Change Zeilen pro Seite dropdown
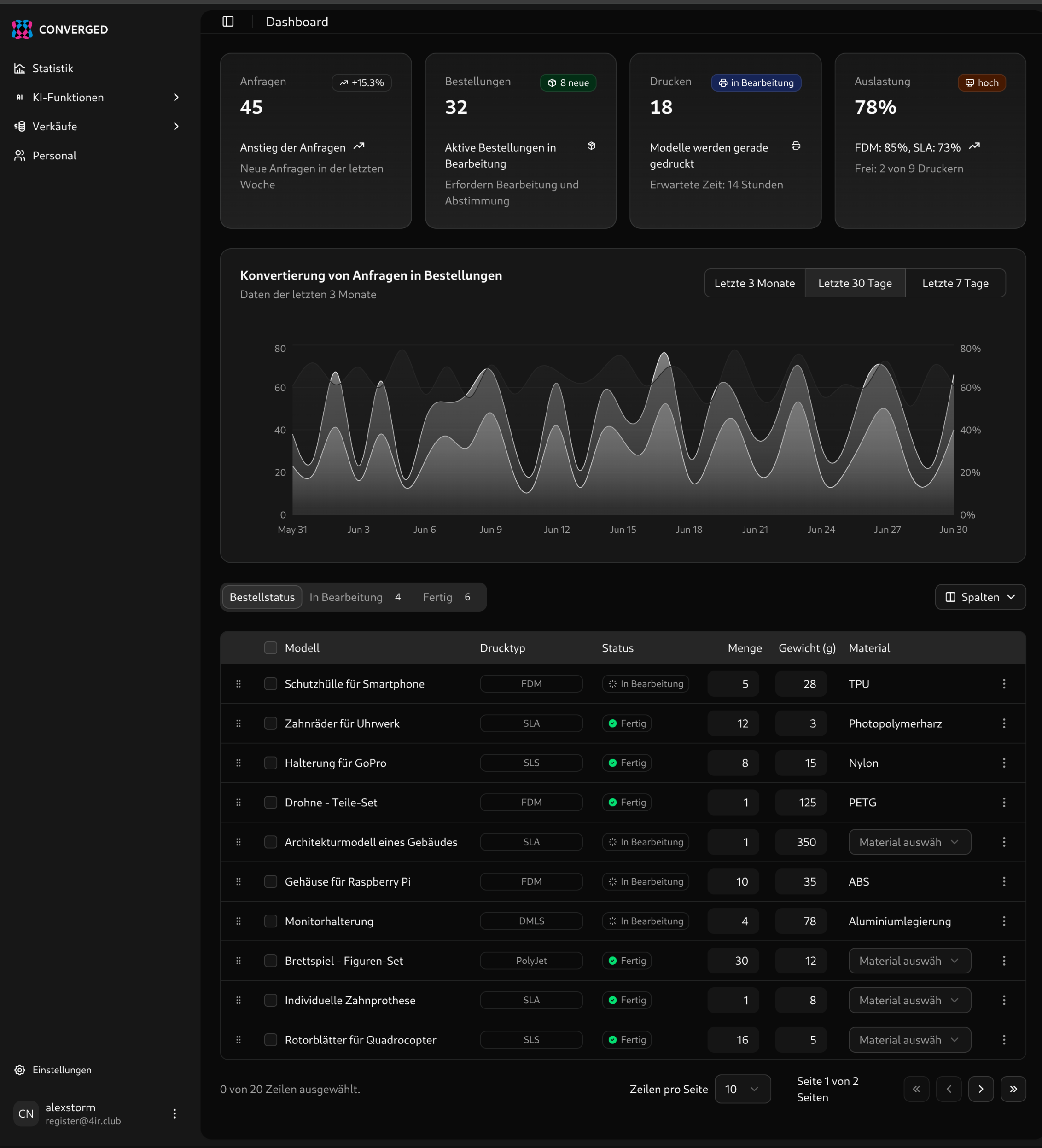Image resolution: width=1042 pixels, height=1148 pixels. [742, 1089]
